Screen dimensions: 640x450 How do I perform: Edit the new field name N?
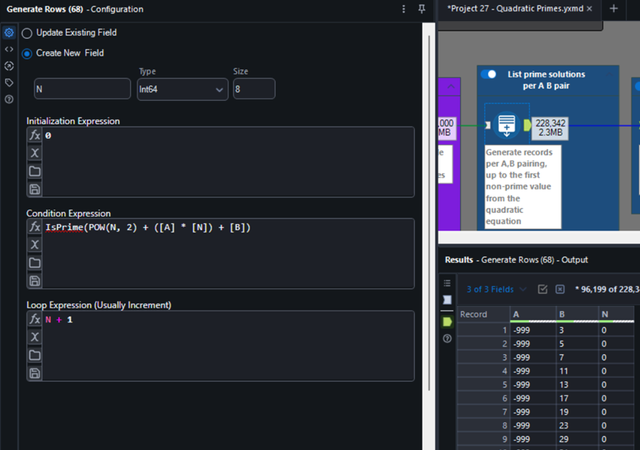tap(82, 89)
